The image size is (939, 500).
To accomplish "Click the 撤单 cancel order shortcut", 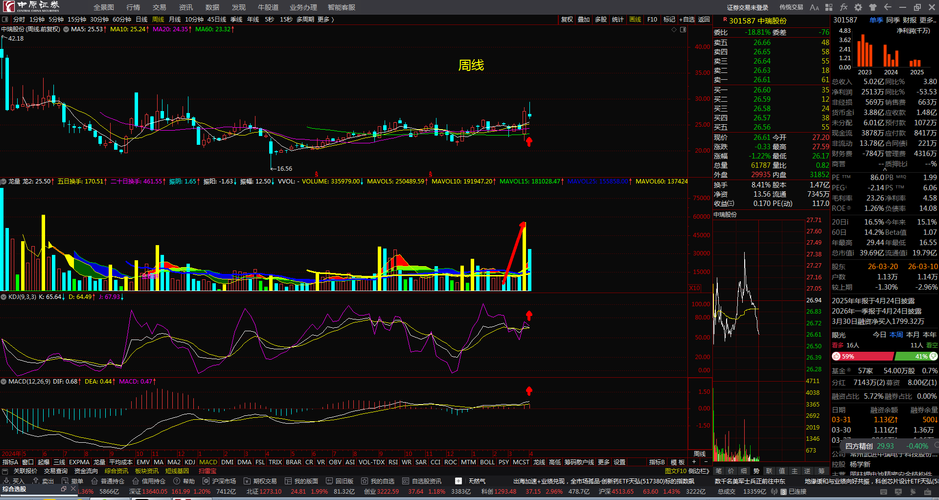I will 72,481.
